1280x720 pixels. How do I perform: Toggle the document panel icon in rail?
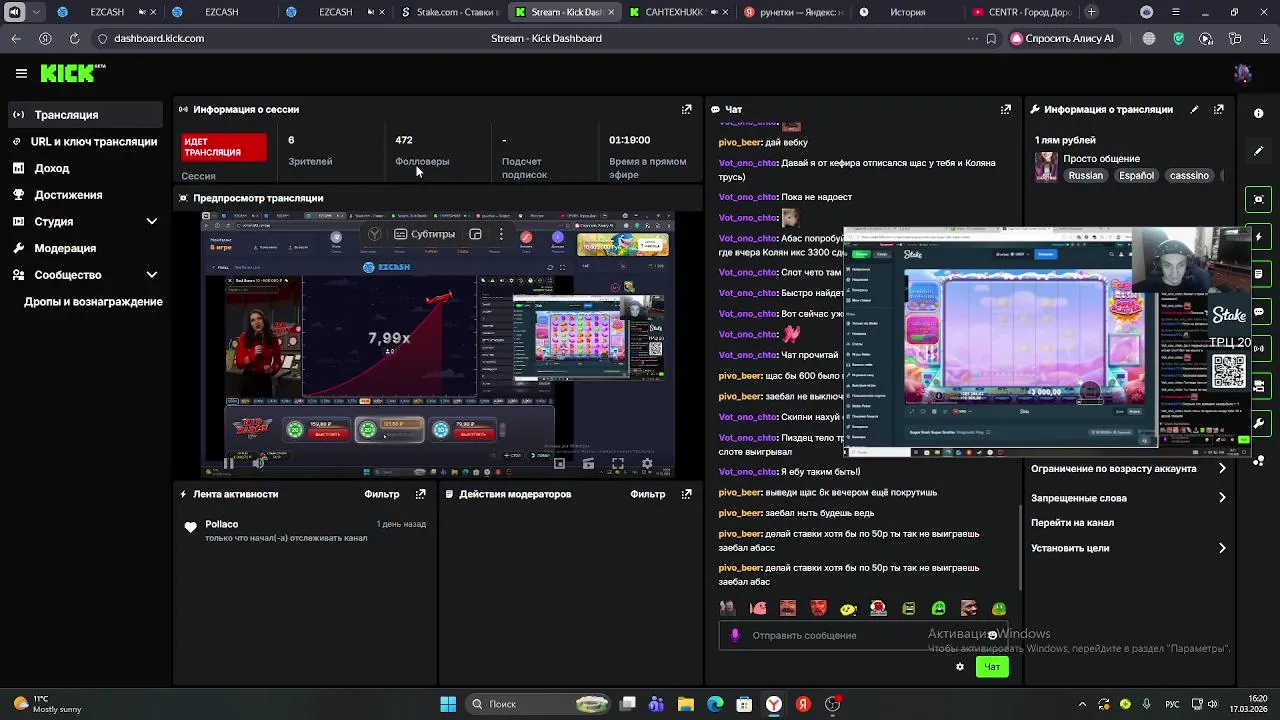tap(1259, 274)
